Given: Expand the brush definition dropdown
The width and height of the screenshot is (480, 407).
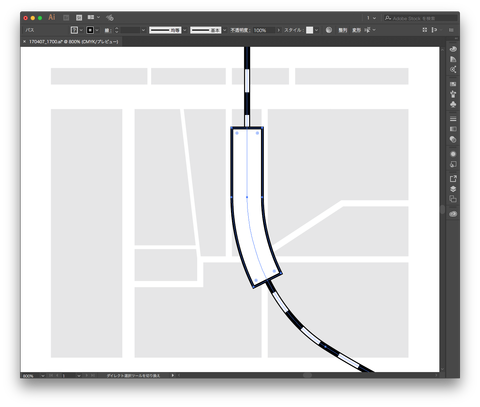Looking at the screenshot, I should [x=225, y=30].
